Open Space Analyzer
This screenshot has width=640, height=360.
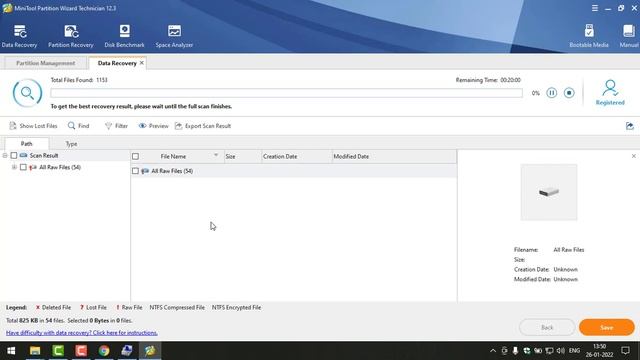point(174,36)
